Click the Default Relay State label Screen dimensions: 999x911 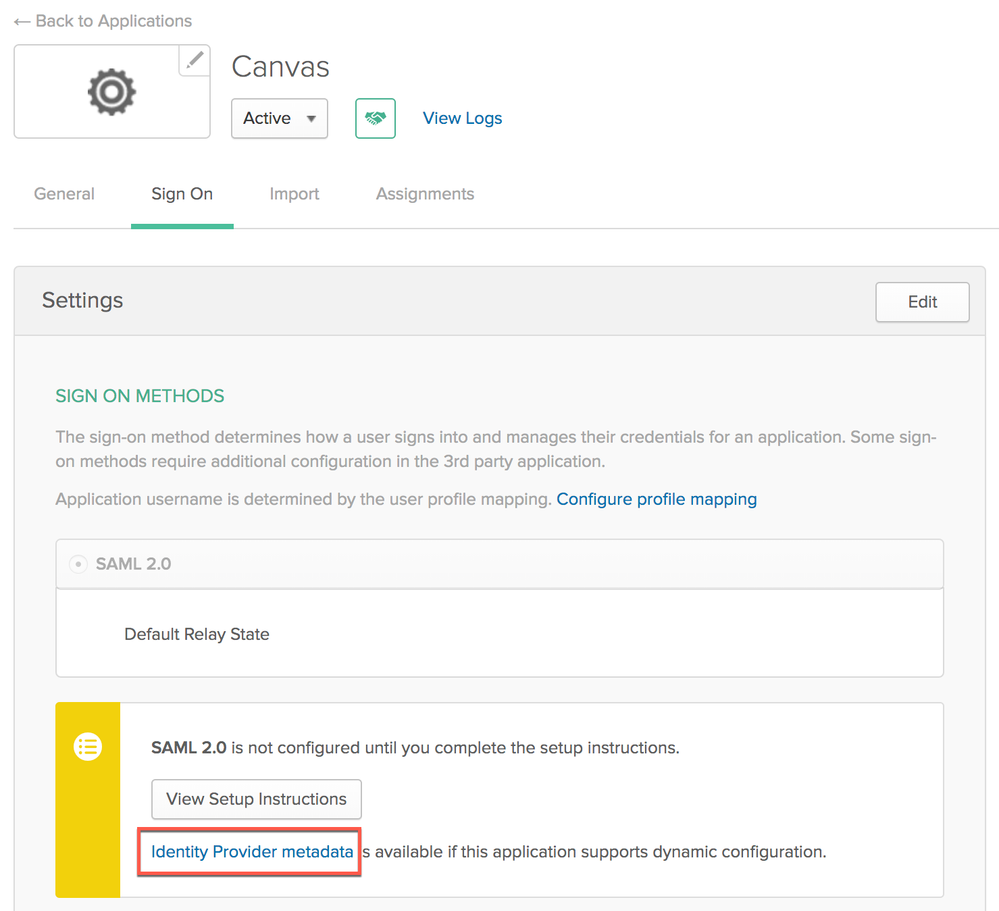tap(197, 635)
